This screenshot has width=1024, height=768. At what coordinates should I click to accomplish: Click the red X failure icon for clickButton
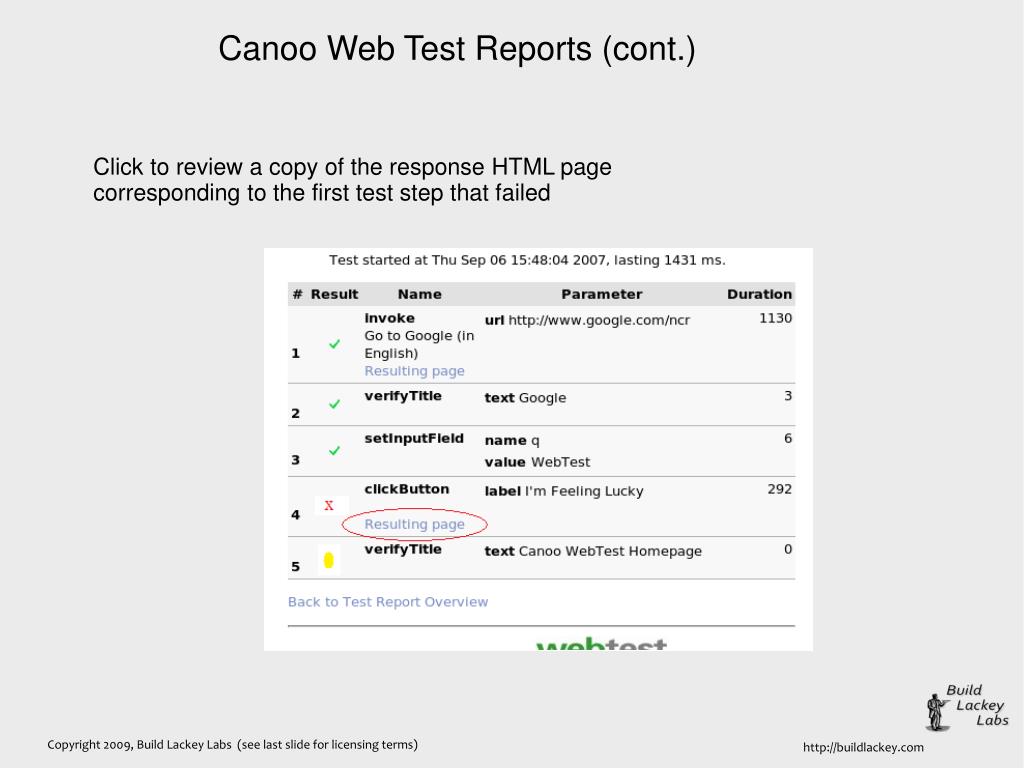point(329,505)
